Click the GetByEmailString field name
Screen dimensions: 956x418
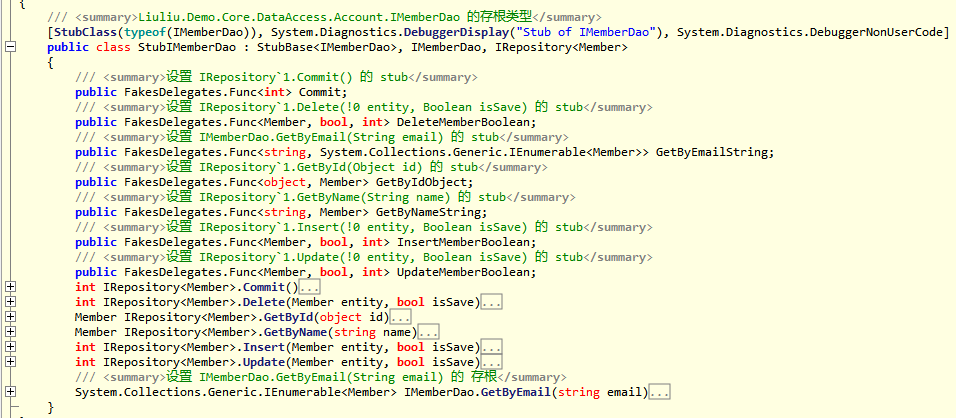[x=714, y=152]
